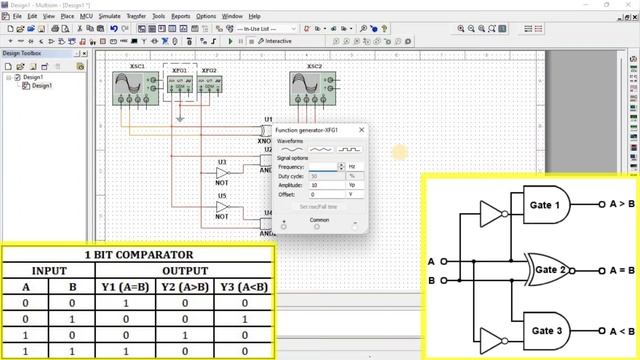Image resolution: width=640 pixels, height=360 pixels.
Task: Click the Zoom out magnifier icon
Action: tap(471, 29)
